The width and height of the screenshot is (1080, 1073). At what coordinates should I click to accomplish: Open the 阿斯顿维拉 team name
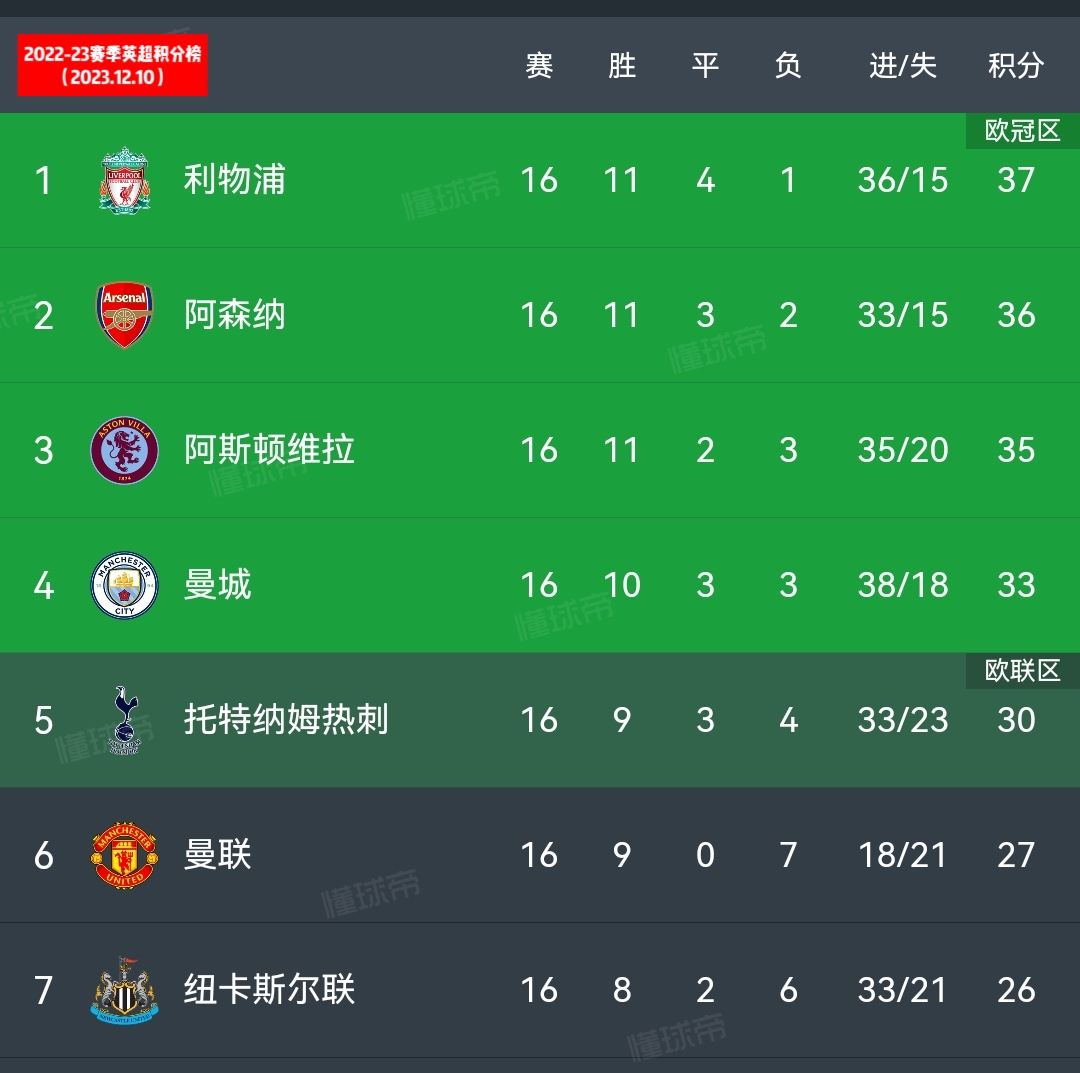[269, 450]
